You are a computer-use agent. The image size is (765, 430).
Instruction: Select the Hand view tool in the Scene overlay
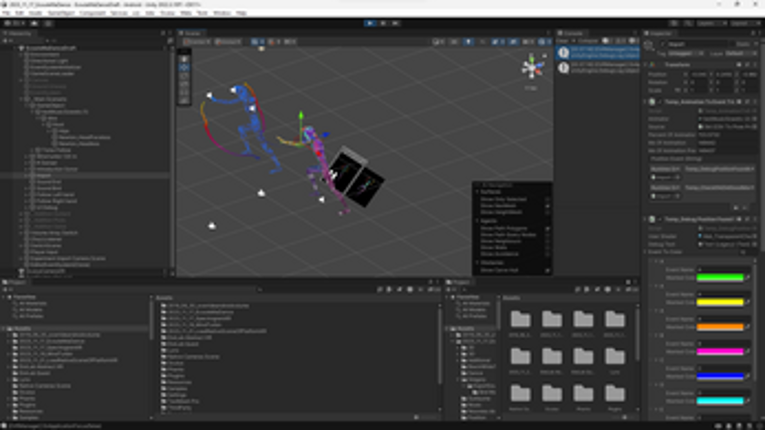pyautogui.click(x=184, y=59)
